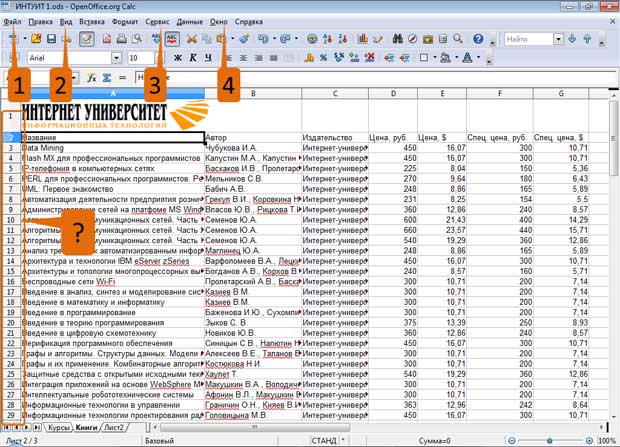
Task: Insert a chart
Action: click(x=362, y=39)
